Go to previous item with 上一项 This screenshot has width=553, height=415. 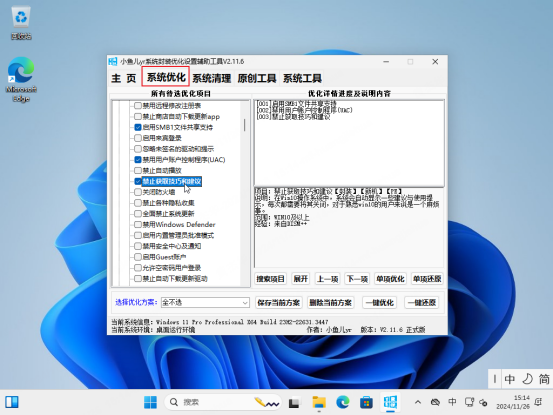pos(327,279)
